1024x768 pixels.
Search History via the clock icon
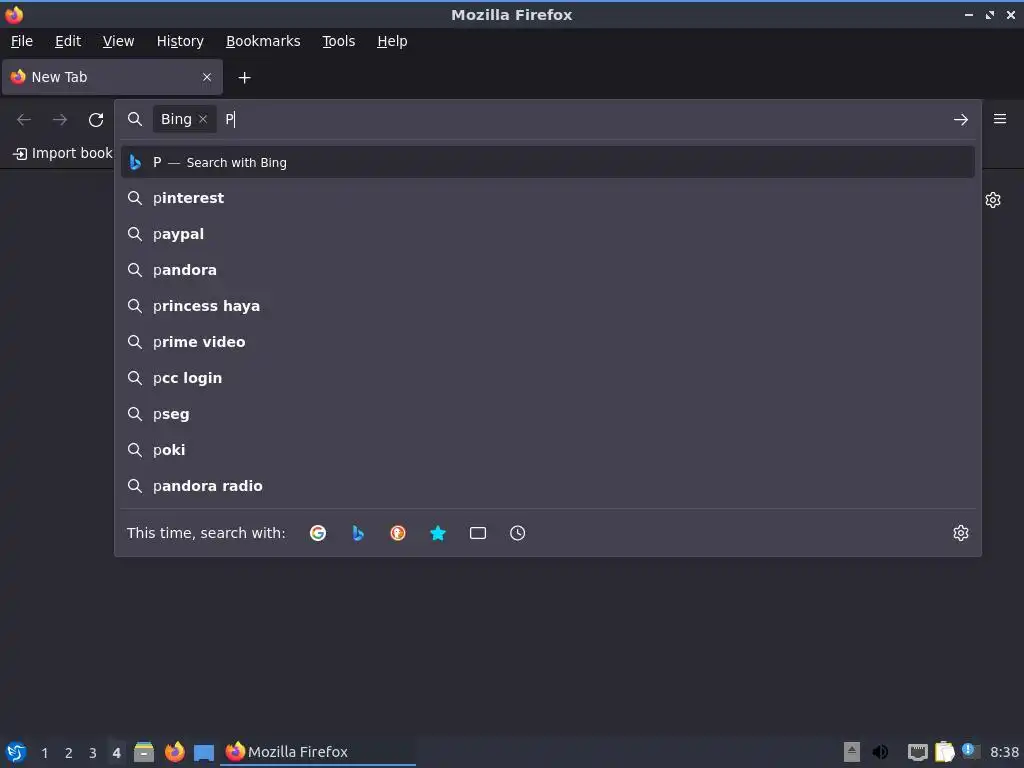[x=517, y=533]
